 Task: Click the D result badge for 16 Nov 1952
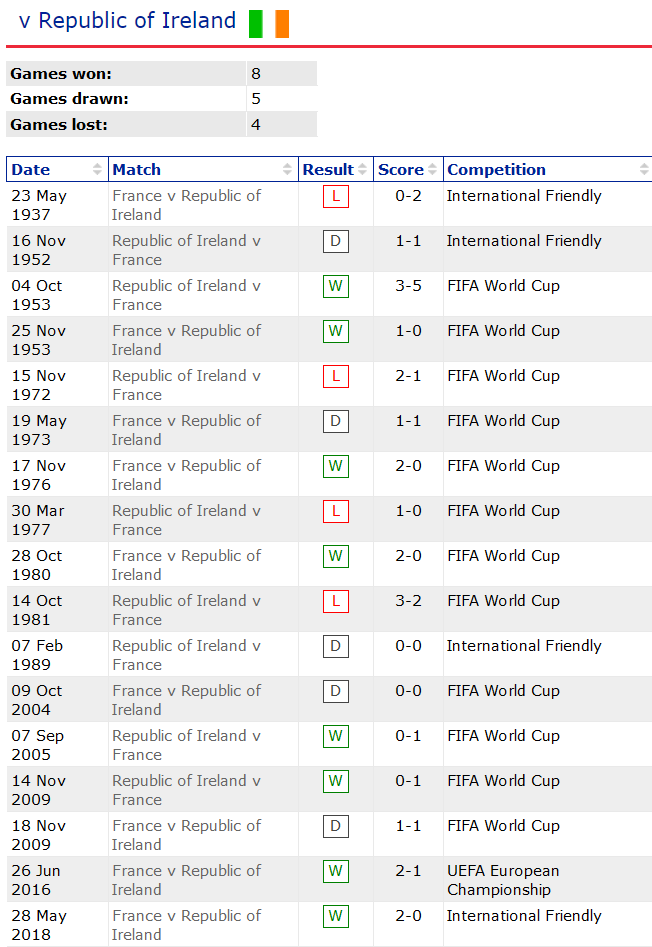click(x=336, y=241)
